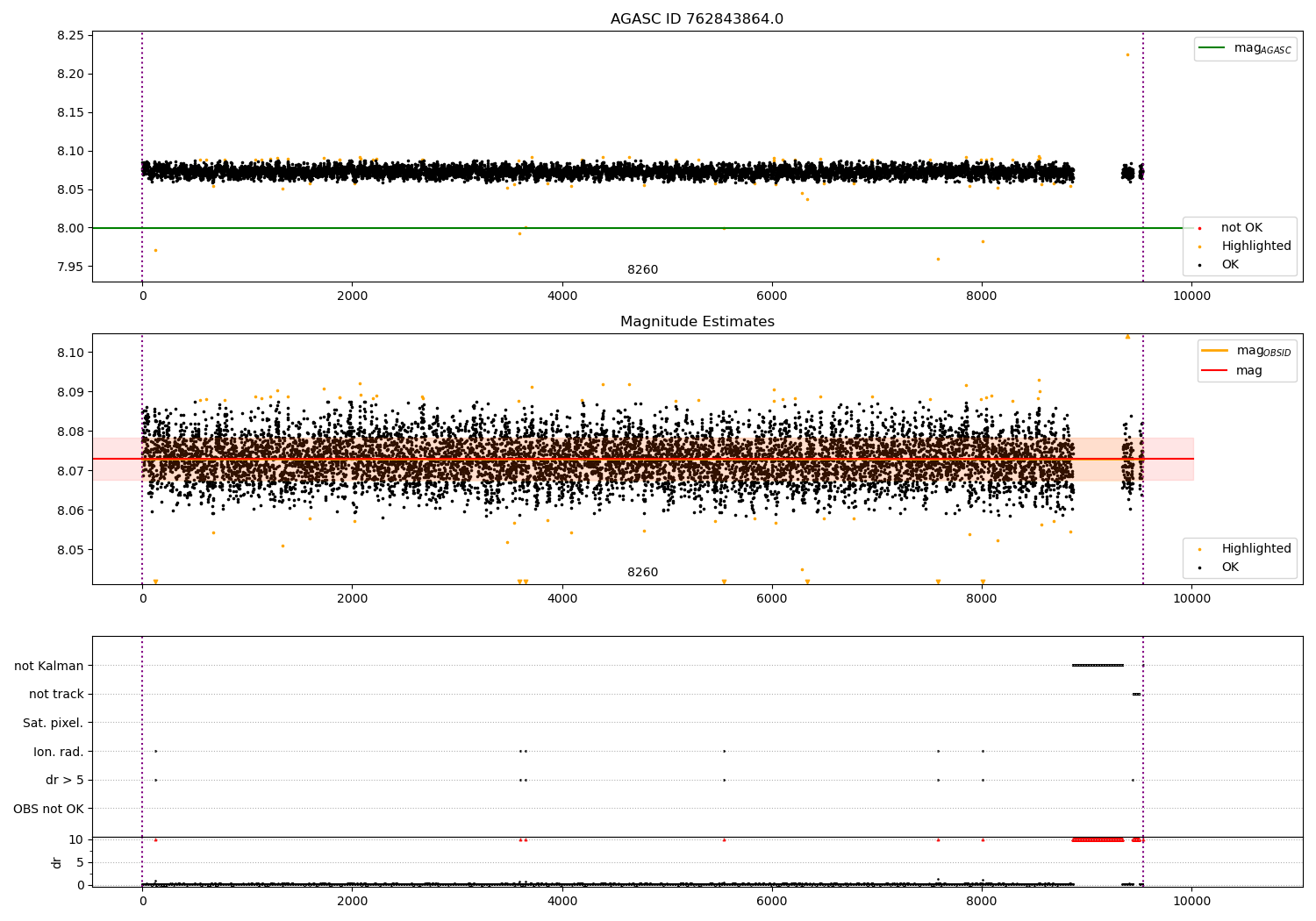
Task: Click the 'Ion. rad.' row label
Action: tap(59, 752)
